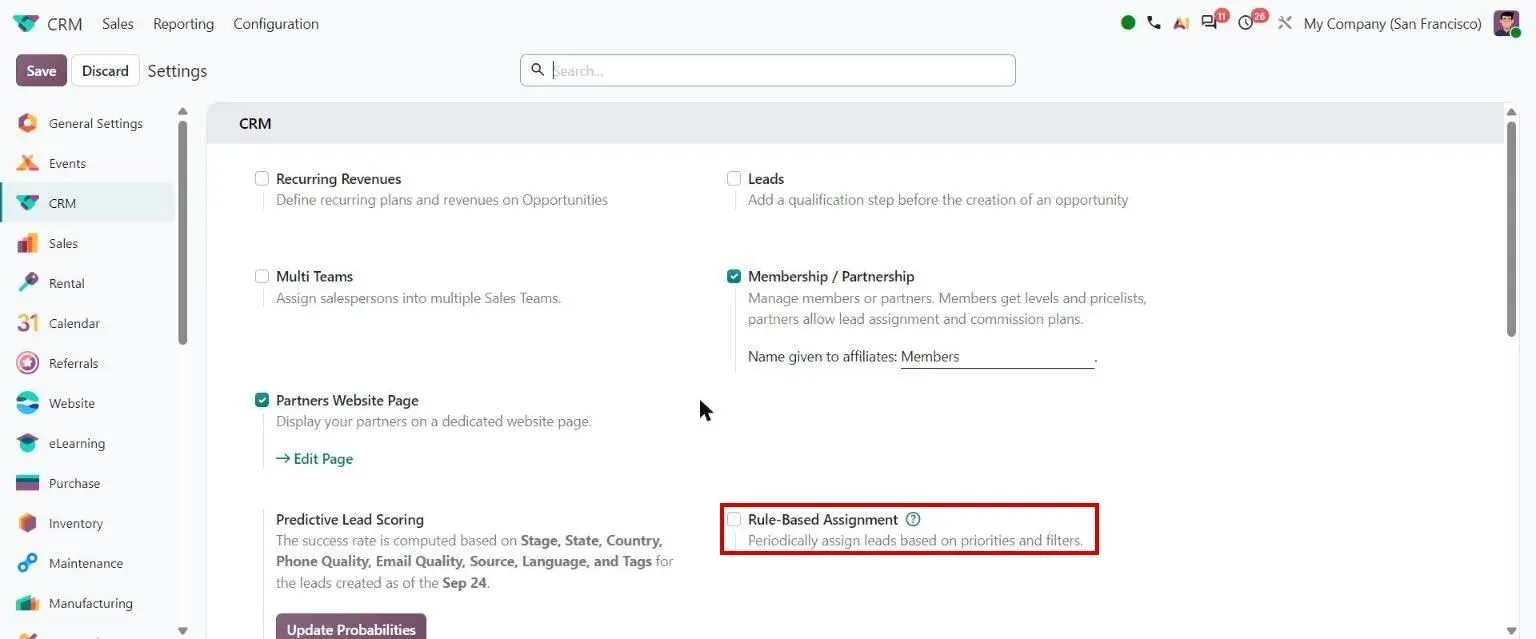The width and height of the screenshot is (1536, 639).
Task: Click the Recurring Revenues label
Action: pos(338,178)
